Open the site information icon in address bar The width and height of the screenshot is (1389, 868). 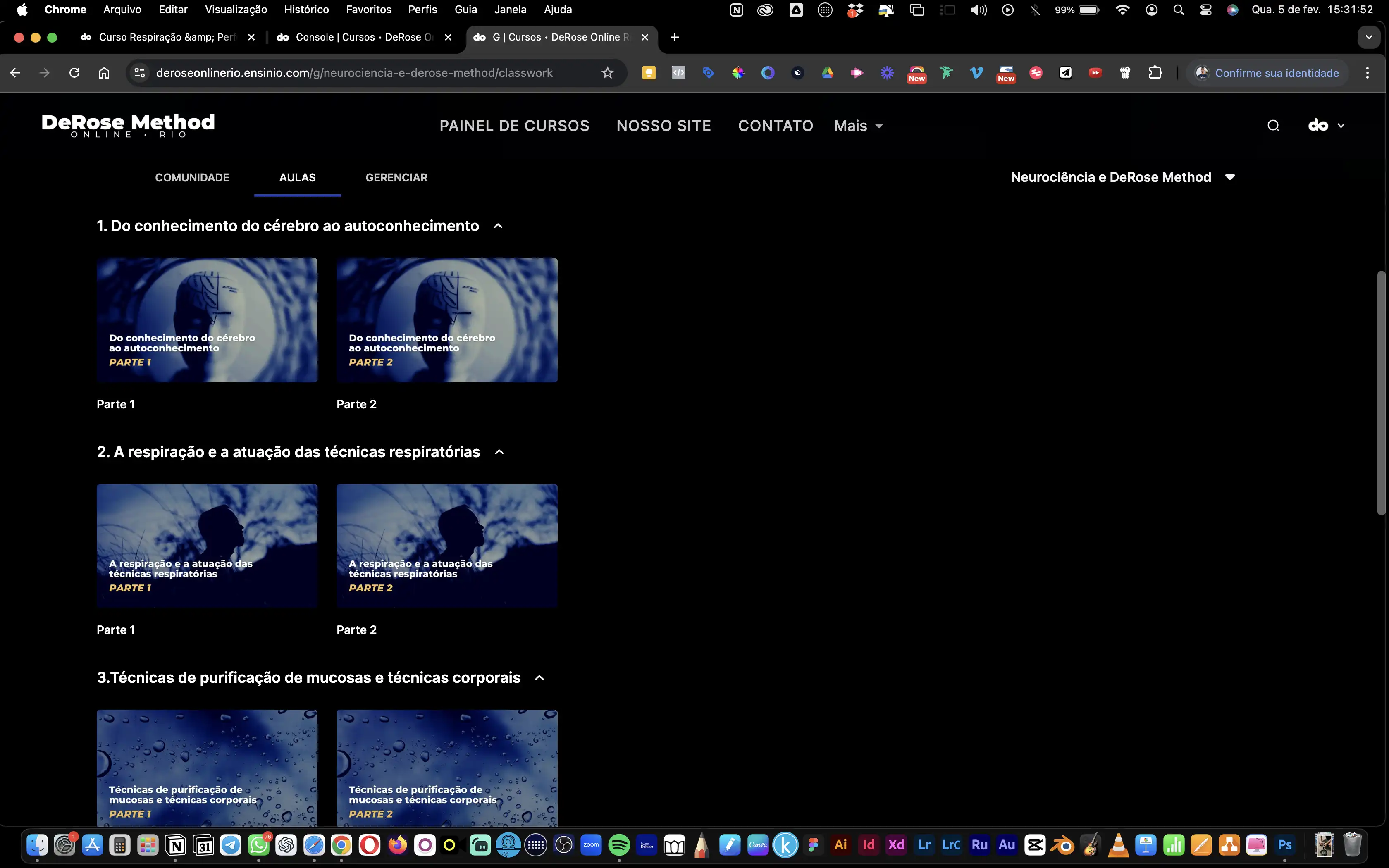(139, 73)
